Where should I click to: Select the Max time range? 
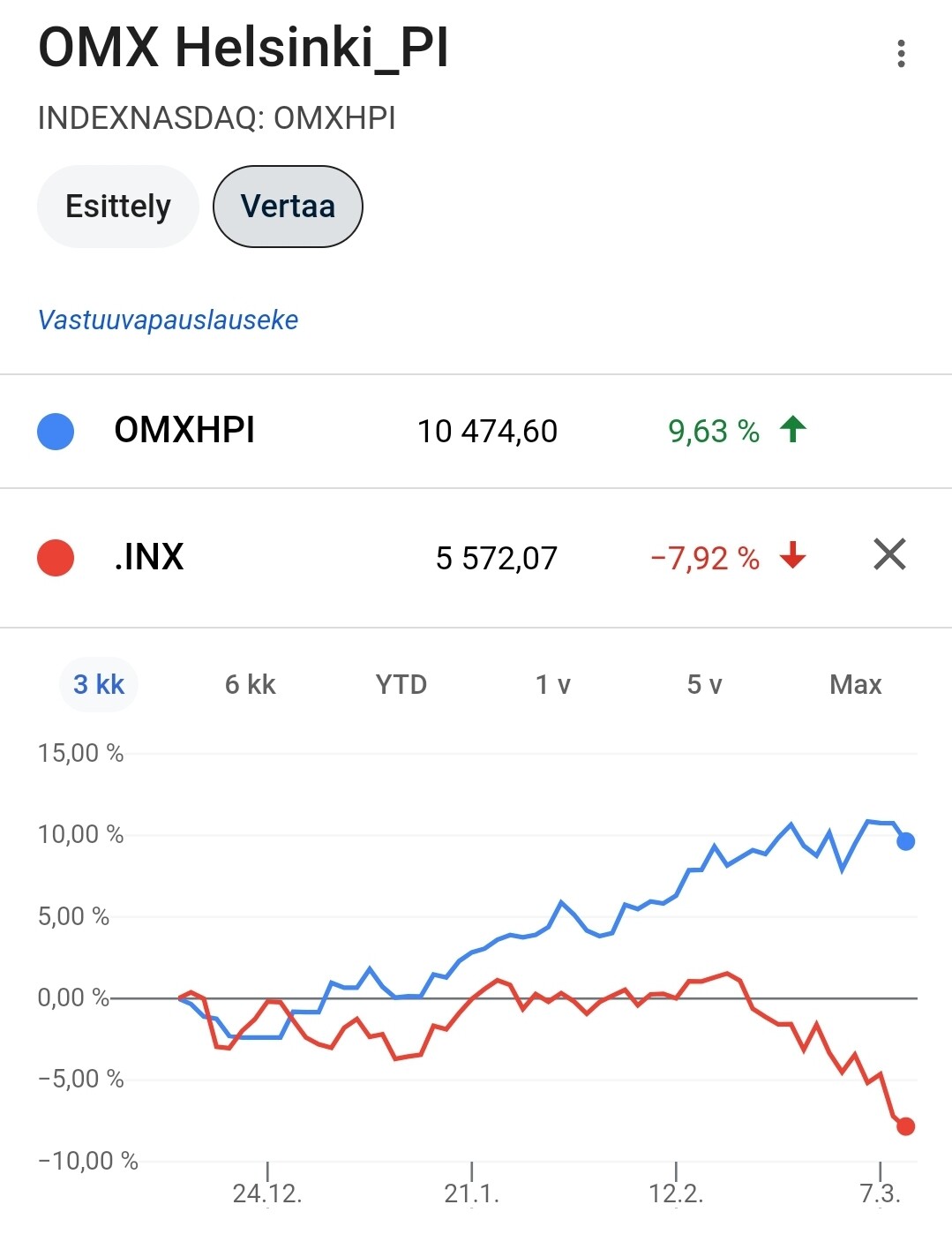click(856, 684)
